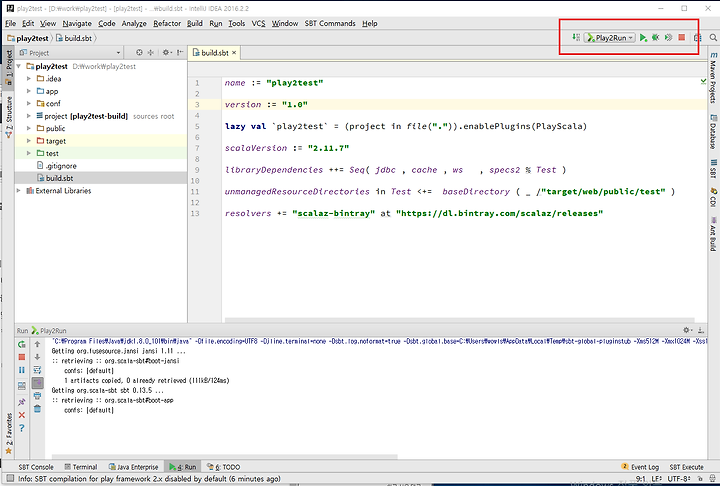Open the Event Log
The width and height of the screenshot is (720, 486).
pyautogui.click(x=640, y=467)
